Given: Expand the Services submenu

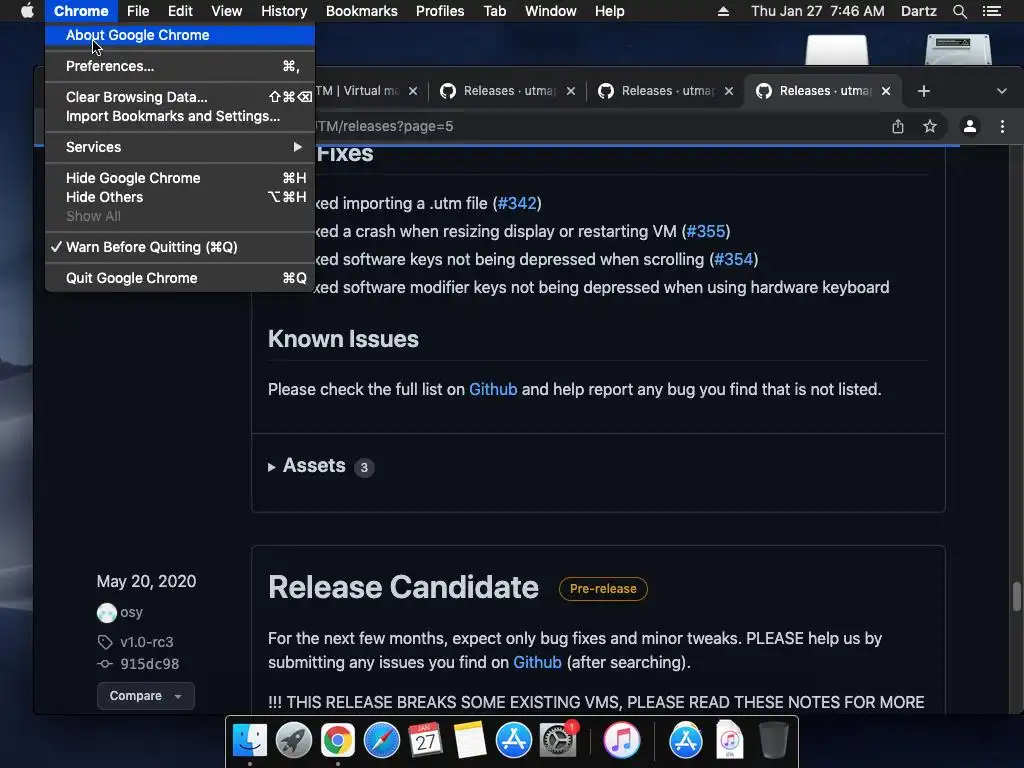Looking at the screenshot, I should 180,147.
